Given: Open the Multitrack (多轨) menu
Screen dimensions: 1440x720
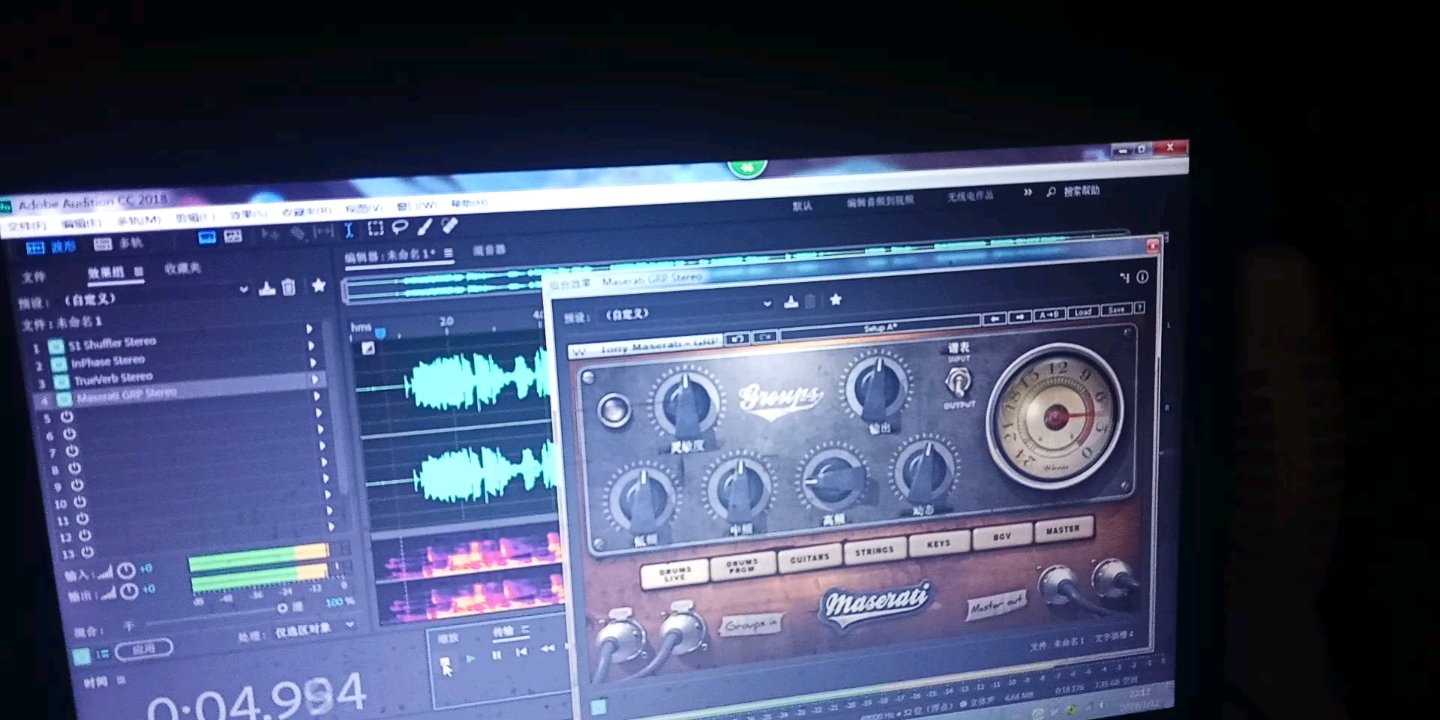Looking at the screenshot, I should (x=138, y=220).
